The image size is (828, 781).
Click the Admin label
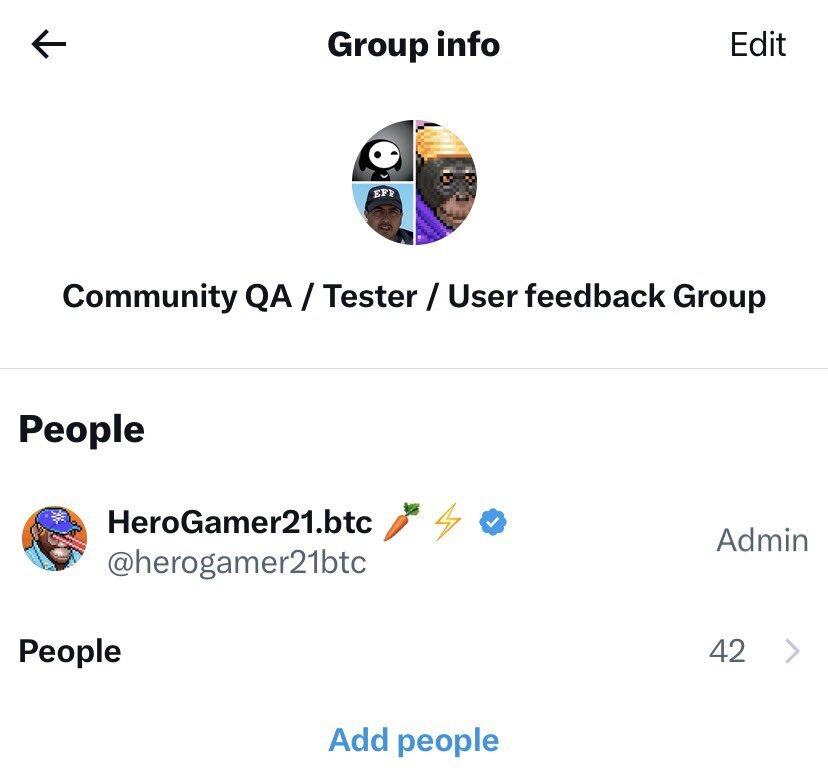pyautogui.click(x=762, y=540)
